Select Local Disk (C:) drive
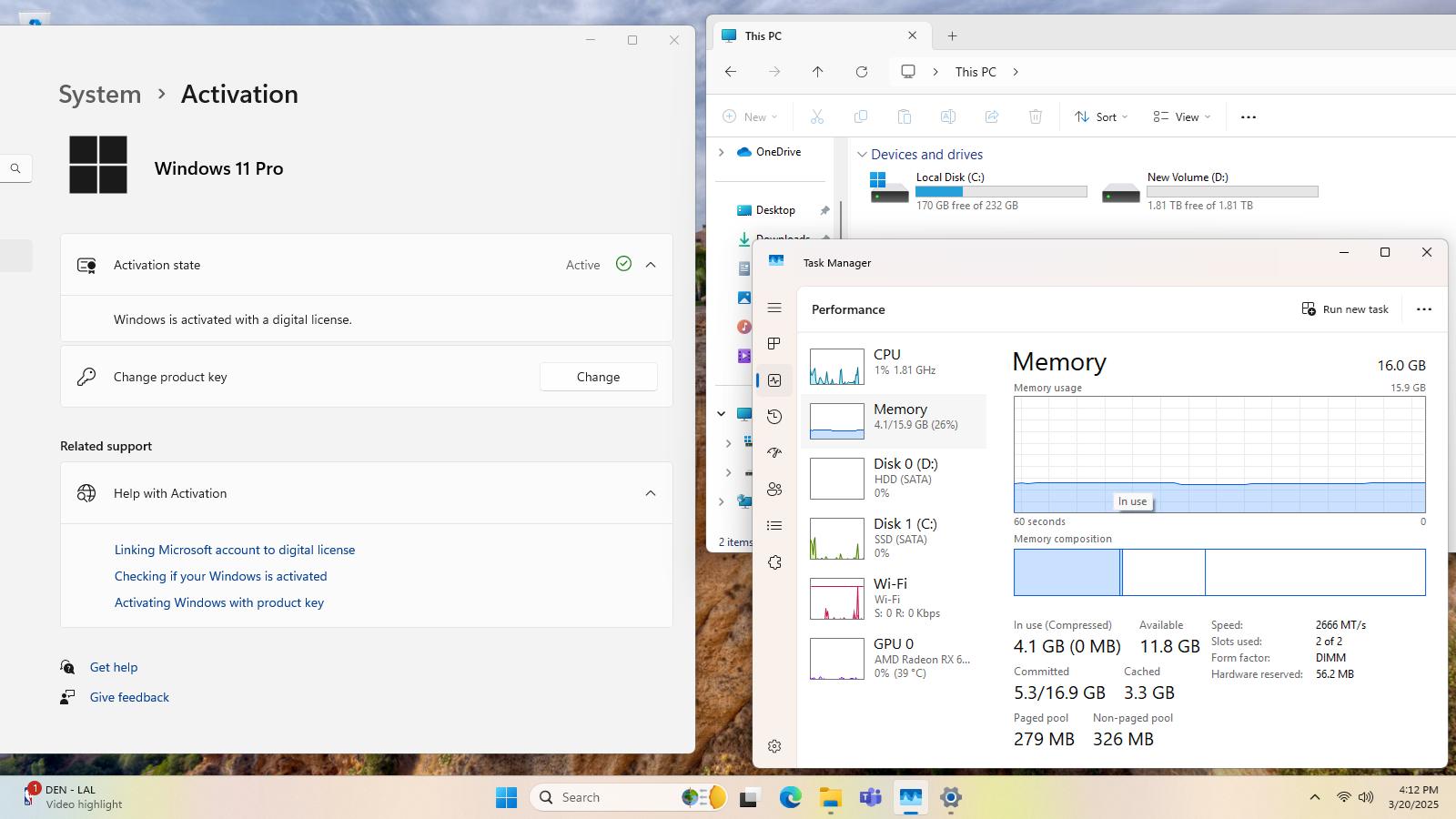 tap(978, 192)
